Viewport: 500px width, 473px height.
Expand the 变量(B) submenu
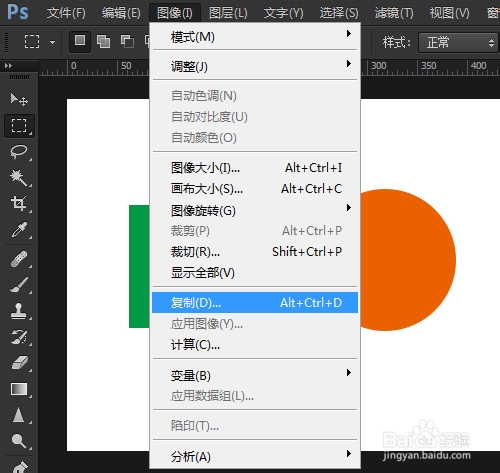(255, 375)
